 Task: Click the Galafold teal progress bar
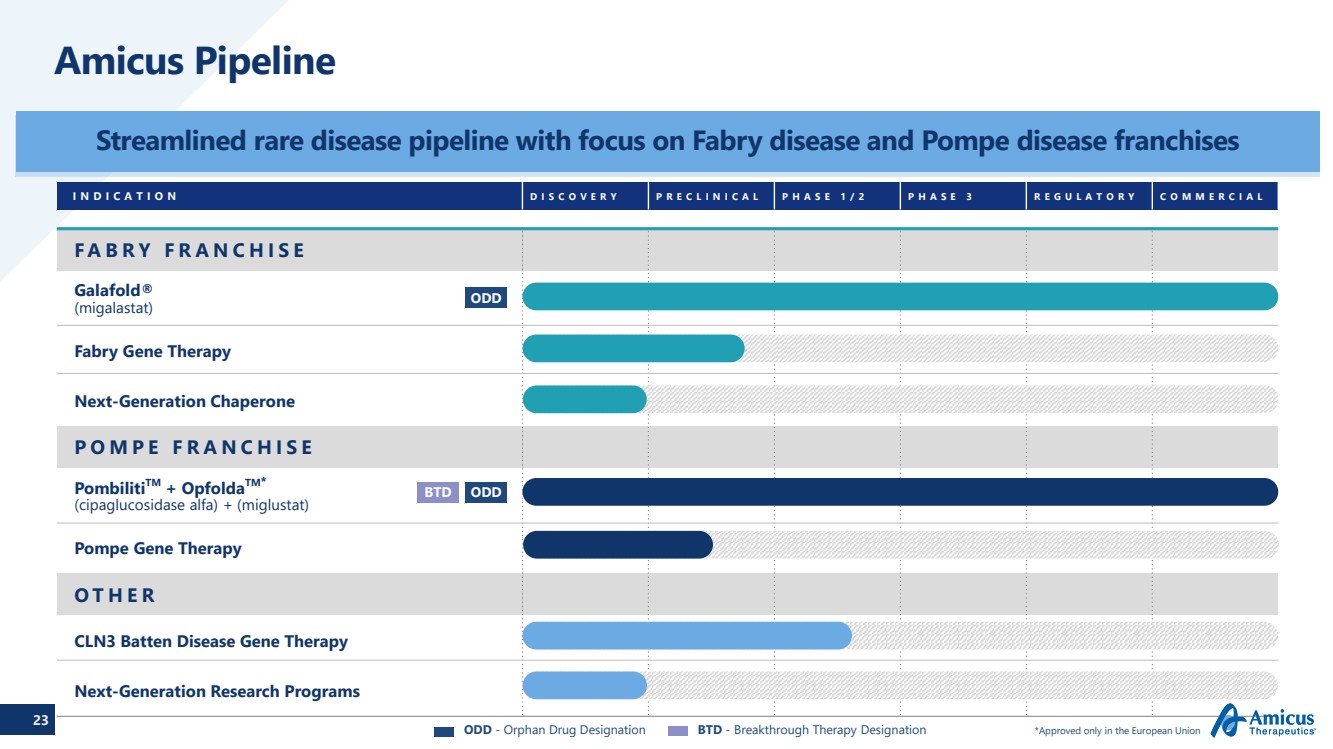point(900,297)
